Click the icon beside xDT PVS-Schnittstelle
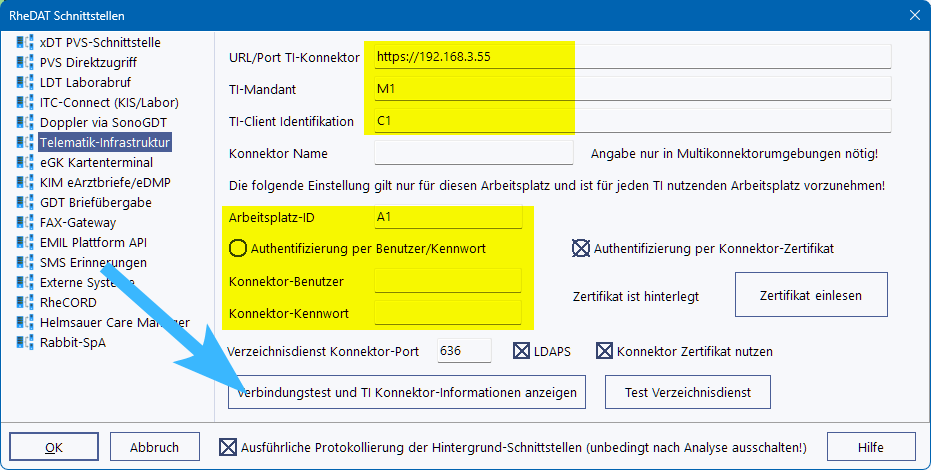Image resolution: width=931 pixels, height=470 pixels. pos(24,43)
